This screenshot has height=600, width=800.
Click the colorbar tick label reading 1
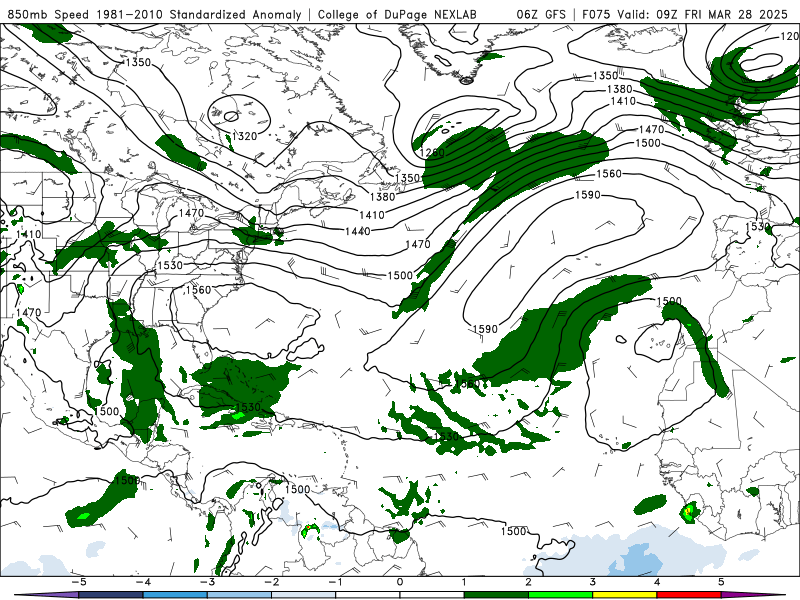point(464,582)
